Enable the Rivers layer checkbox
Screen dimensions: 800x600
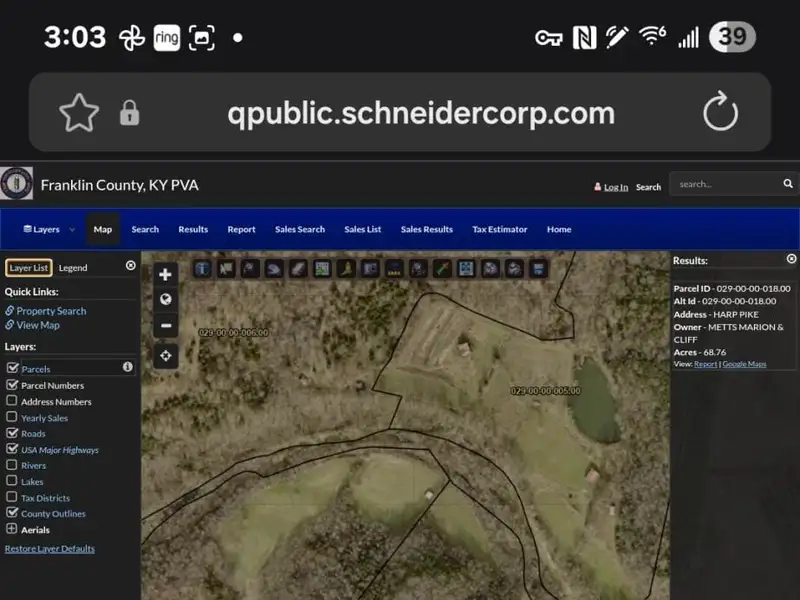[x=12, y=465]
